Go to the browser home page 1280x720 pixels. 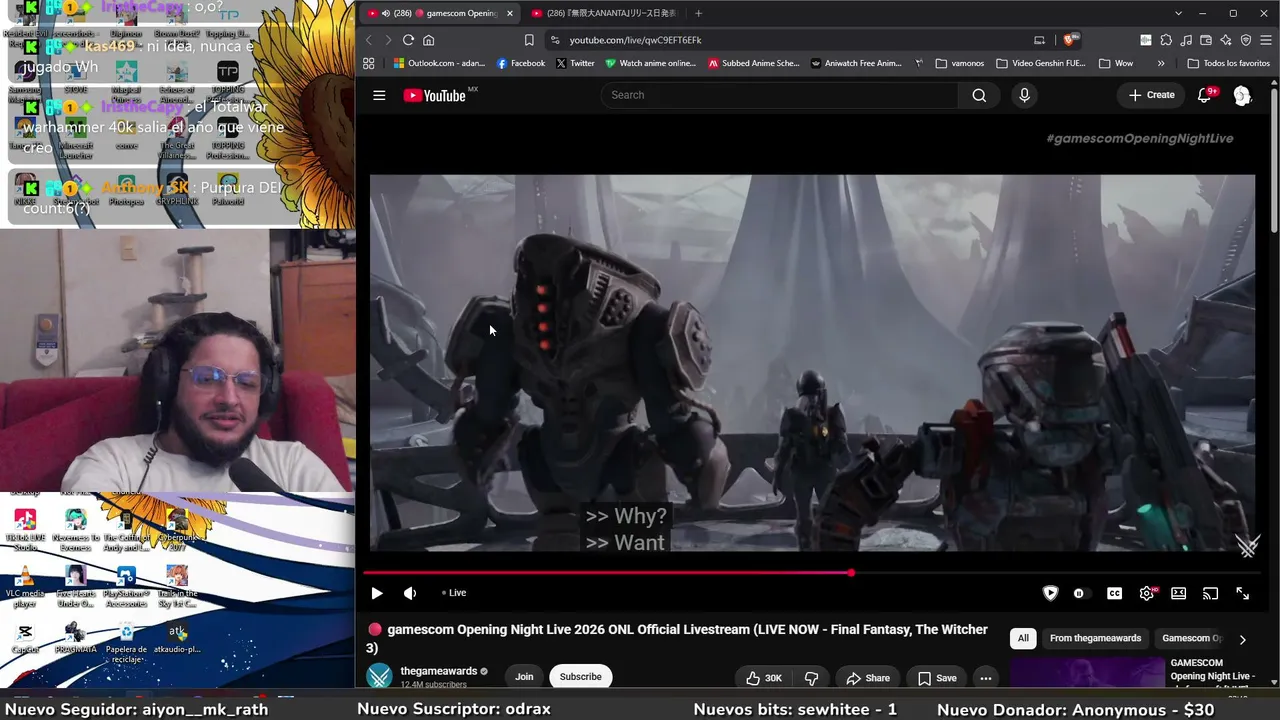tap(429, 40)
